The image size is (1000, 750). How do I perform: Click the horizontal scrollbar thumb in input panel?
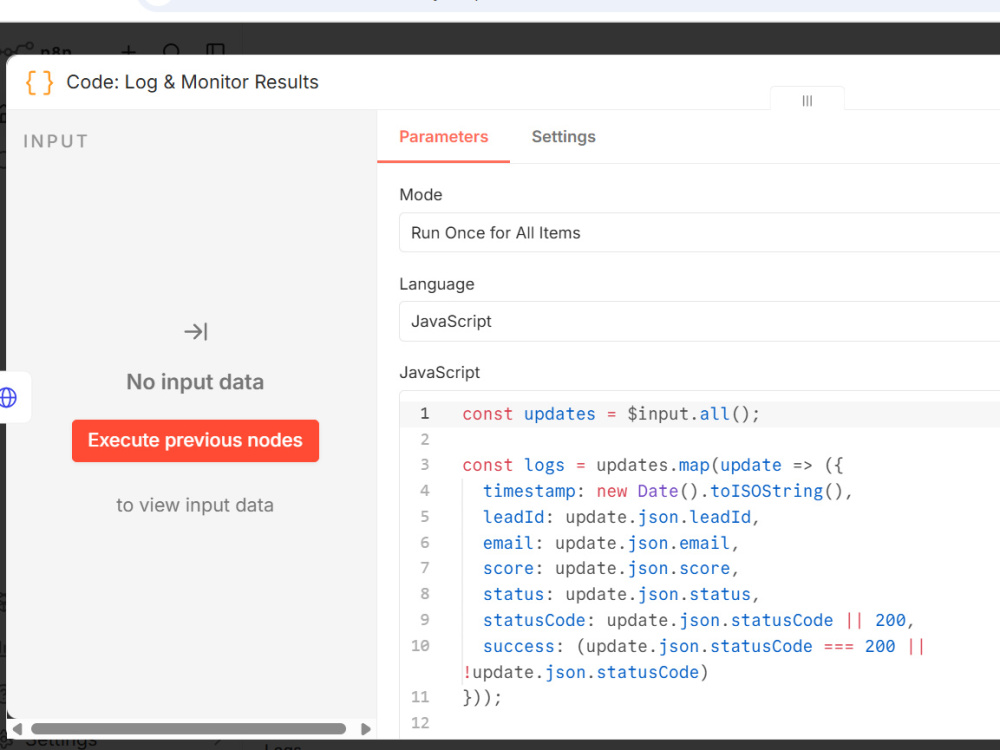[188, 728]
